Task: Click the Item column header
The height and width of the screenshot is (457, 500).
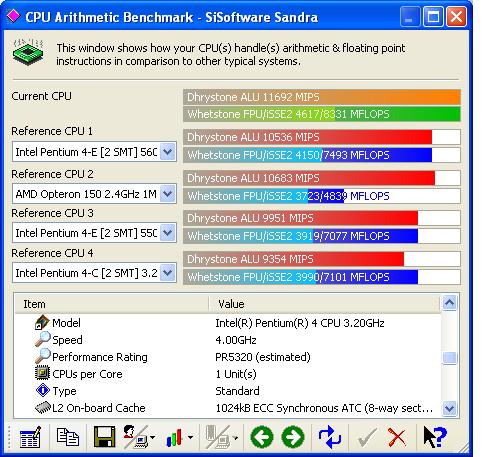Action: (112, 304)
